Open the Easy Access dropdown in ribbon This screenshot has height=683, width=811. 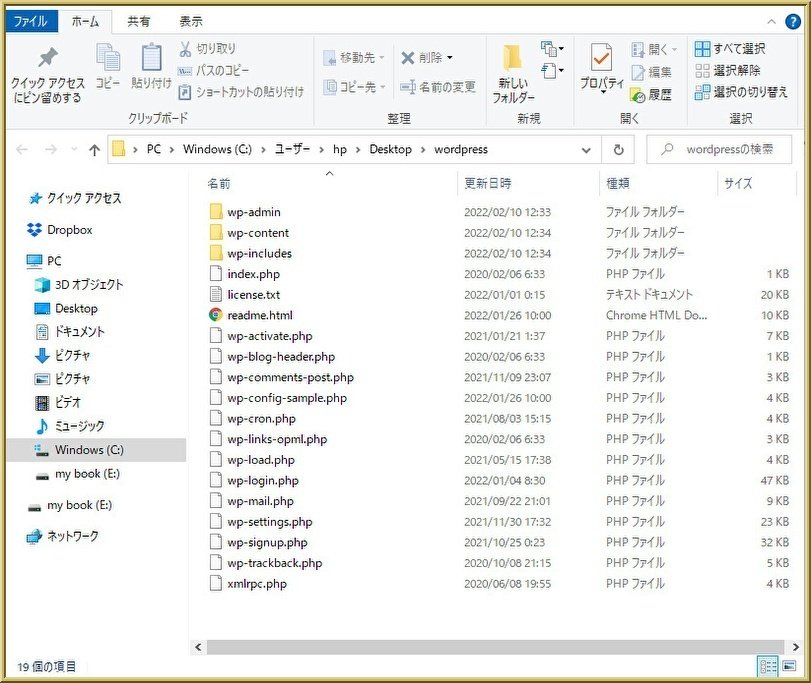click(552, 70)
